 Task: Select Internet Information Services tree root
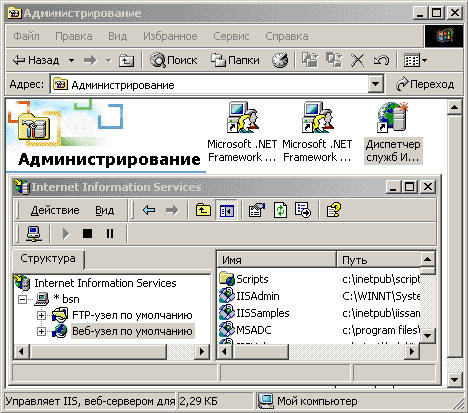[105, 283]
